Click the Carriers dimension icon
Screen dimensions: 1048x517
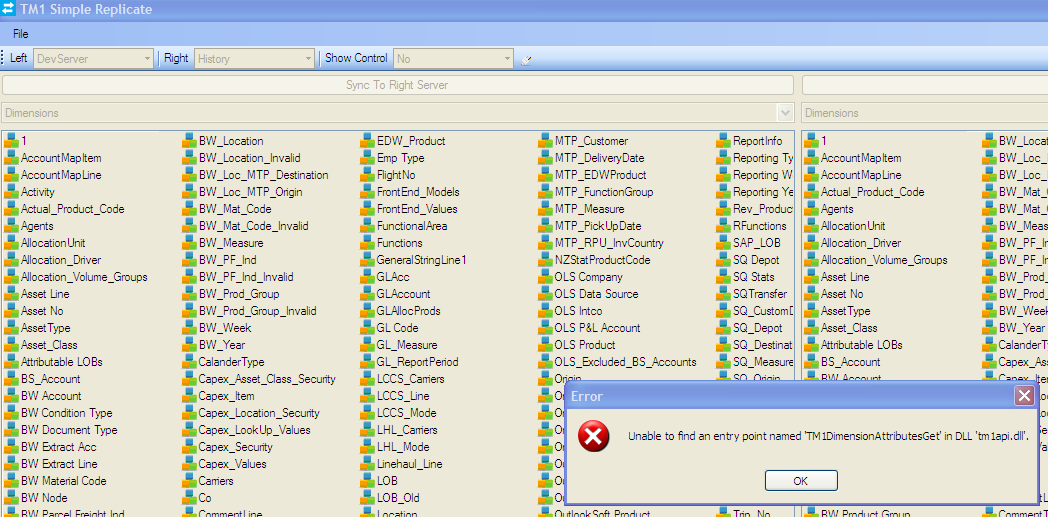[x=188, y=480]
